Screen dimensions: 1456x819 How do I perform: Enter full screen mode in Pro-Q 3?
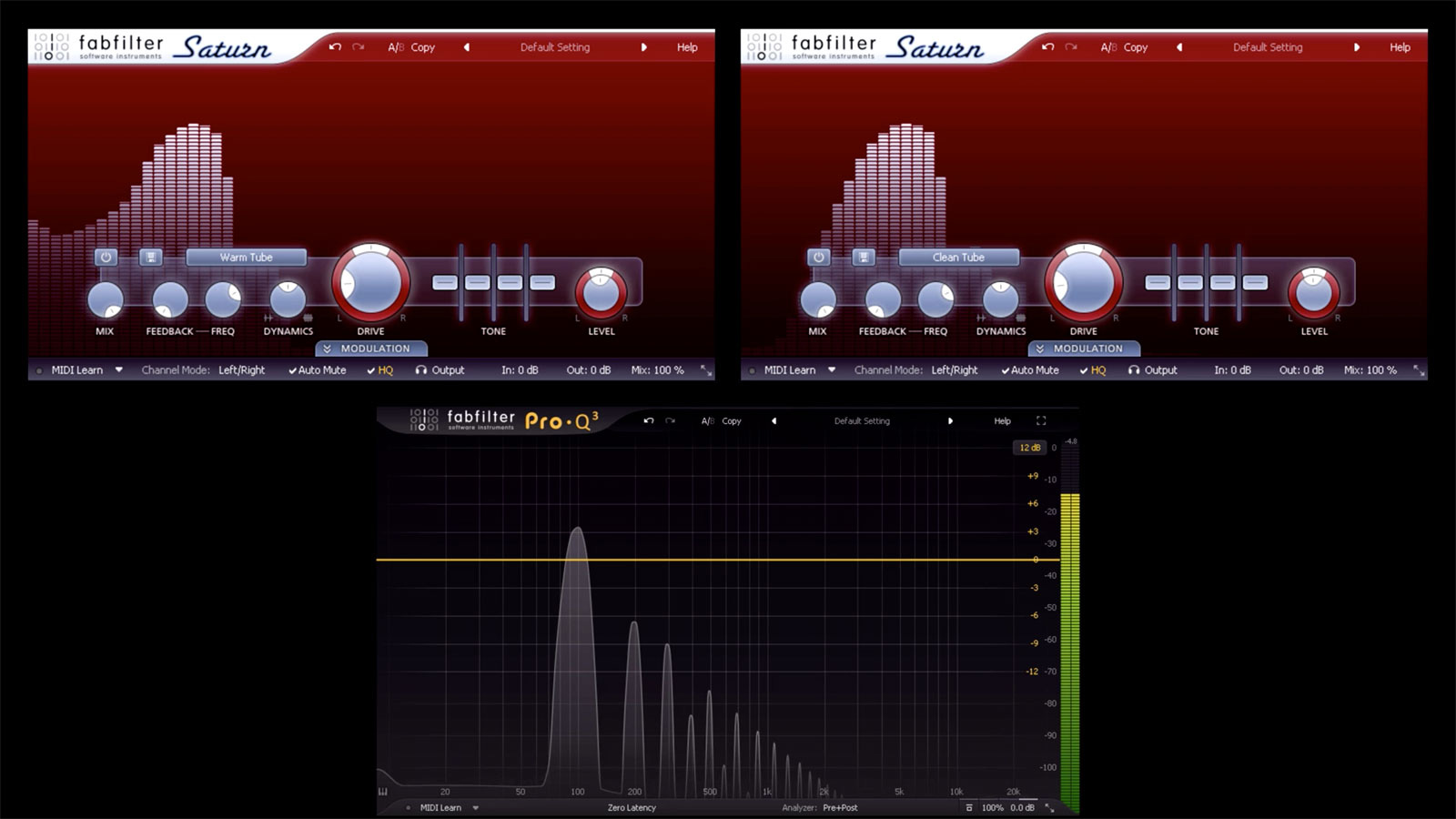pos(1041,421)
